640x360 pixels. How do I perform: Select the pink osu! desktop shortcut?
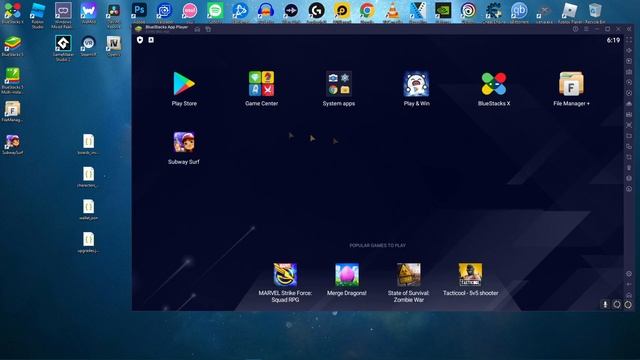pos(190,12)
